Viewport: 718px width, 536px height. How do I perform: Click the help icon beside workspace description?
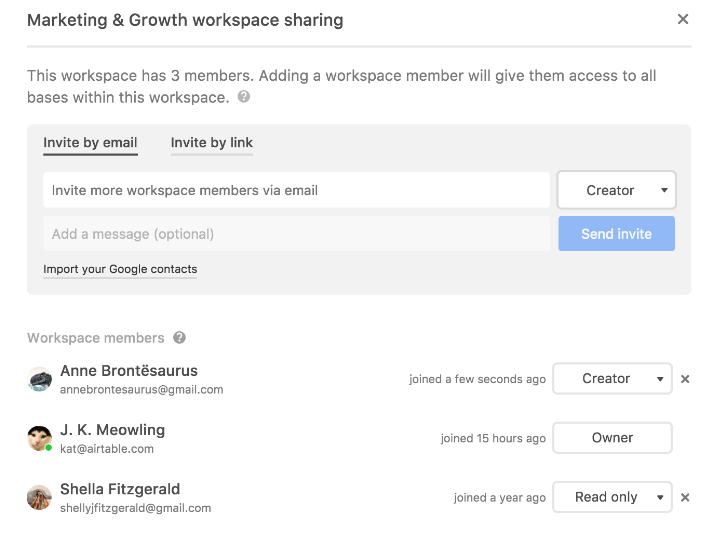pos(244,98)
